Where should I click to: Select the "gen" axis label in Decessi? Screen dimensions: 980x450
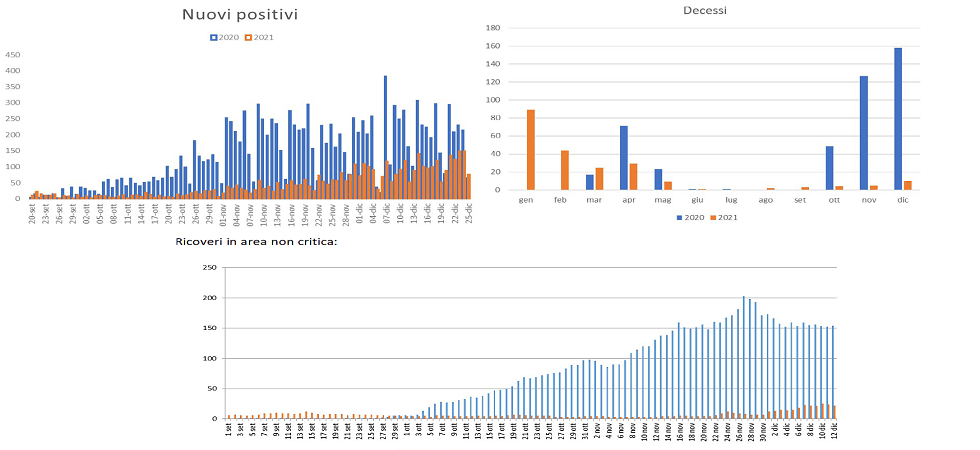point(526,201)
